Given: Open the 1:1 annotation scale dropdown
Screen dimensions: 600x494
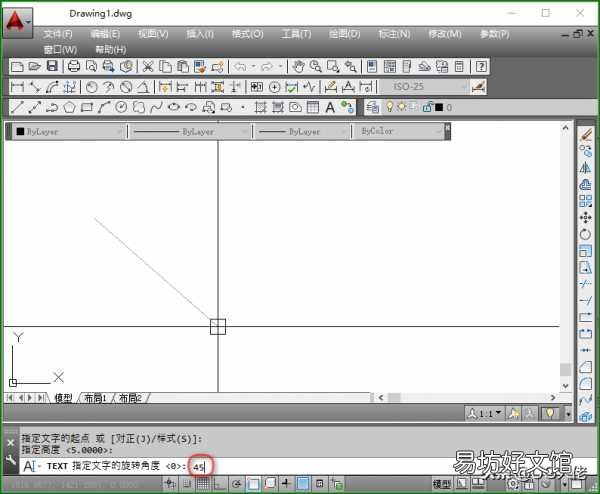Looking at the screenshot, I should (485, 414).
